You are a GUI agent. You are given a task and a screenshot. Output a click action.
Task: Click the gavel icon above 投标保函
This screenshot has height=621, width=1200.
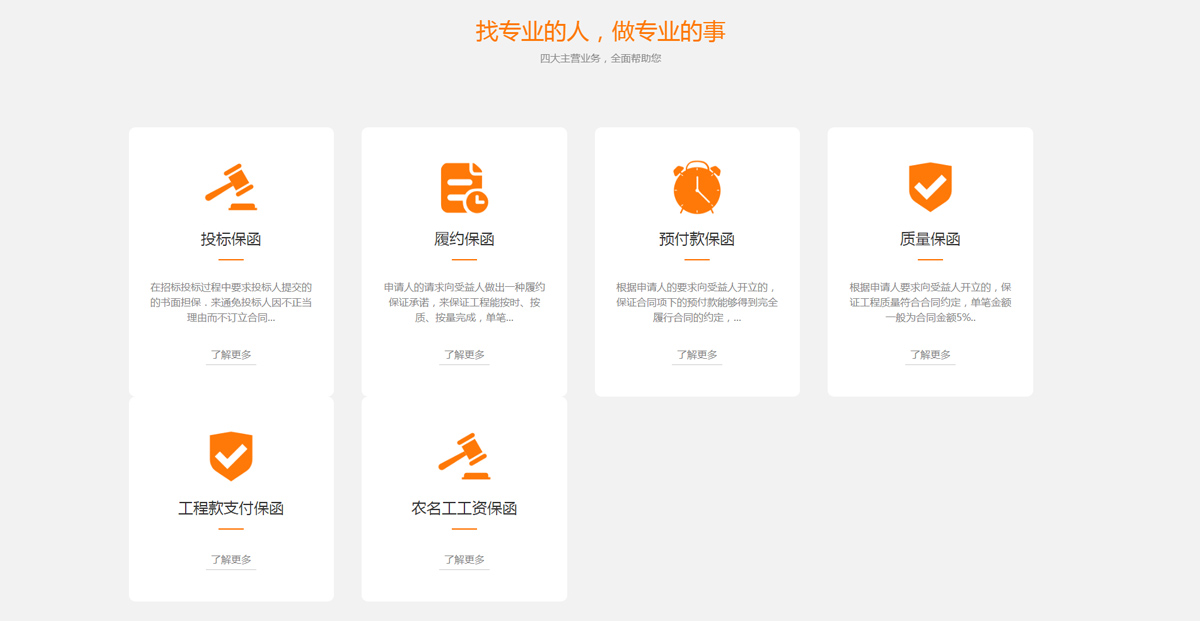[231, 187]
